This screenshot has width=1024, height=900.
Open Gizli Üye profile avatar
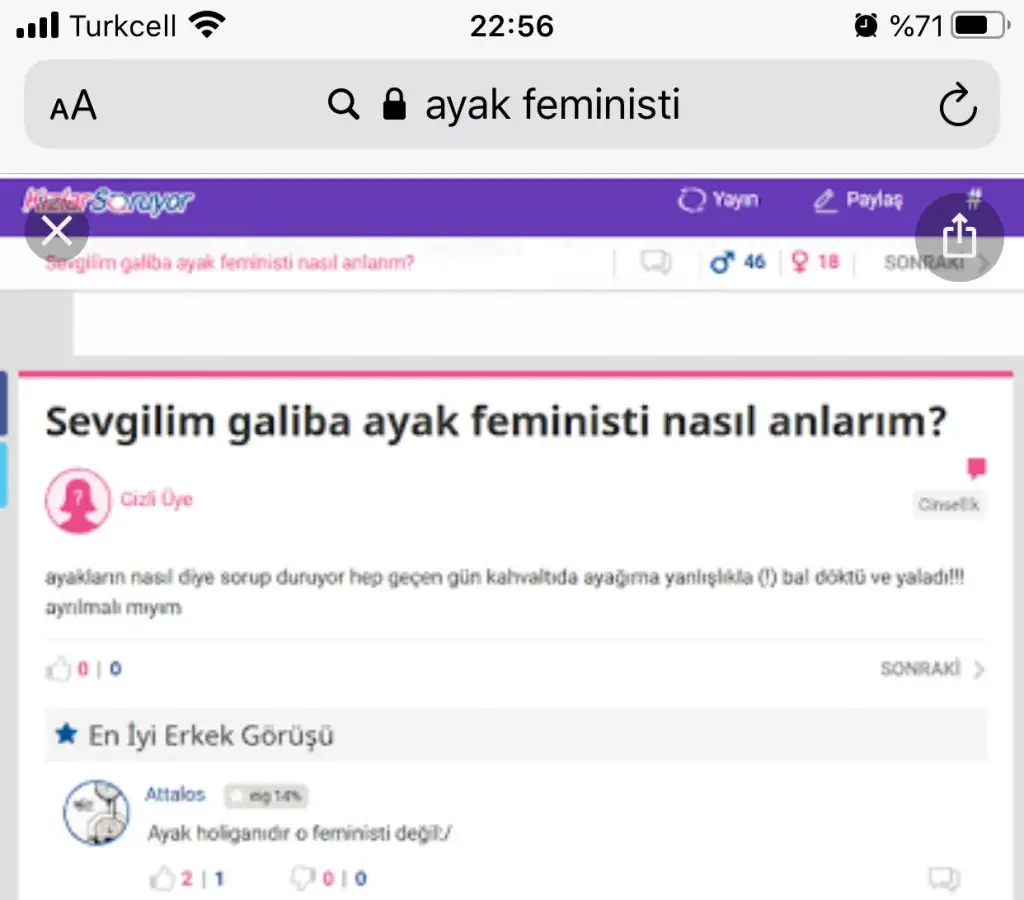(78, 500)
